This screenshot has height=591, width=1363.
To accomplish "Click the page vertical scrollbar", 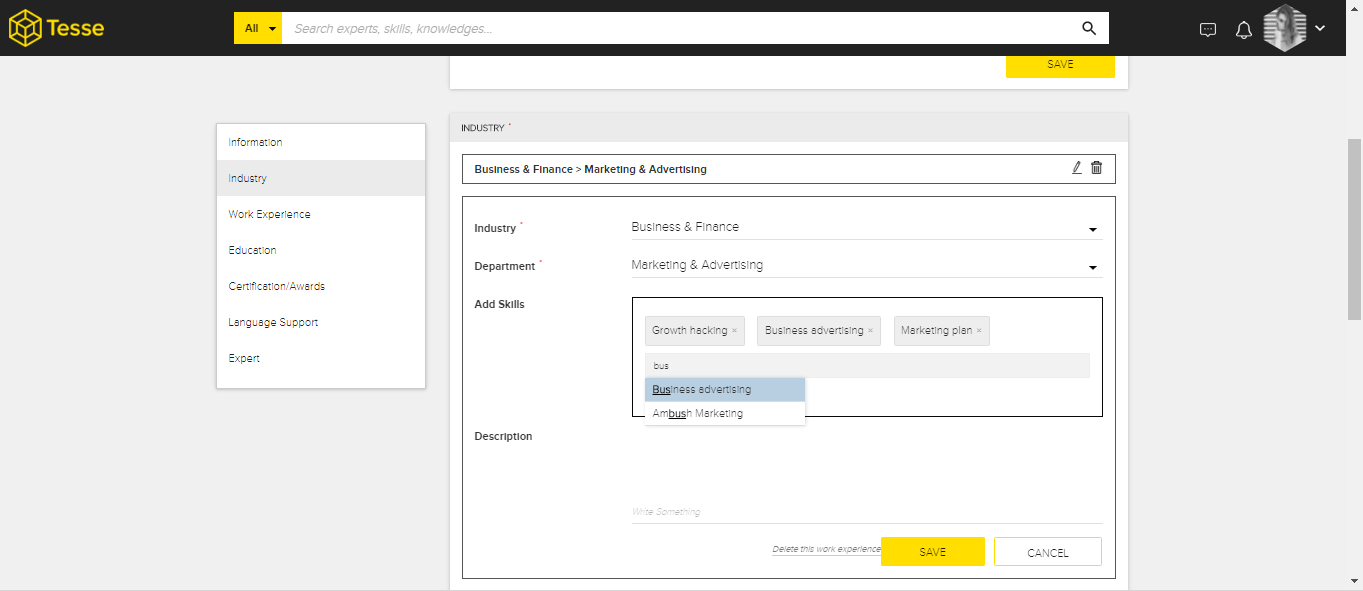I will [1355, 229].
